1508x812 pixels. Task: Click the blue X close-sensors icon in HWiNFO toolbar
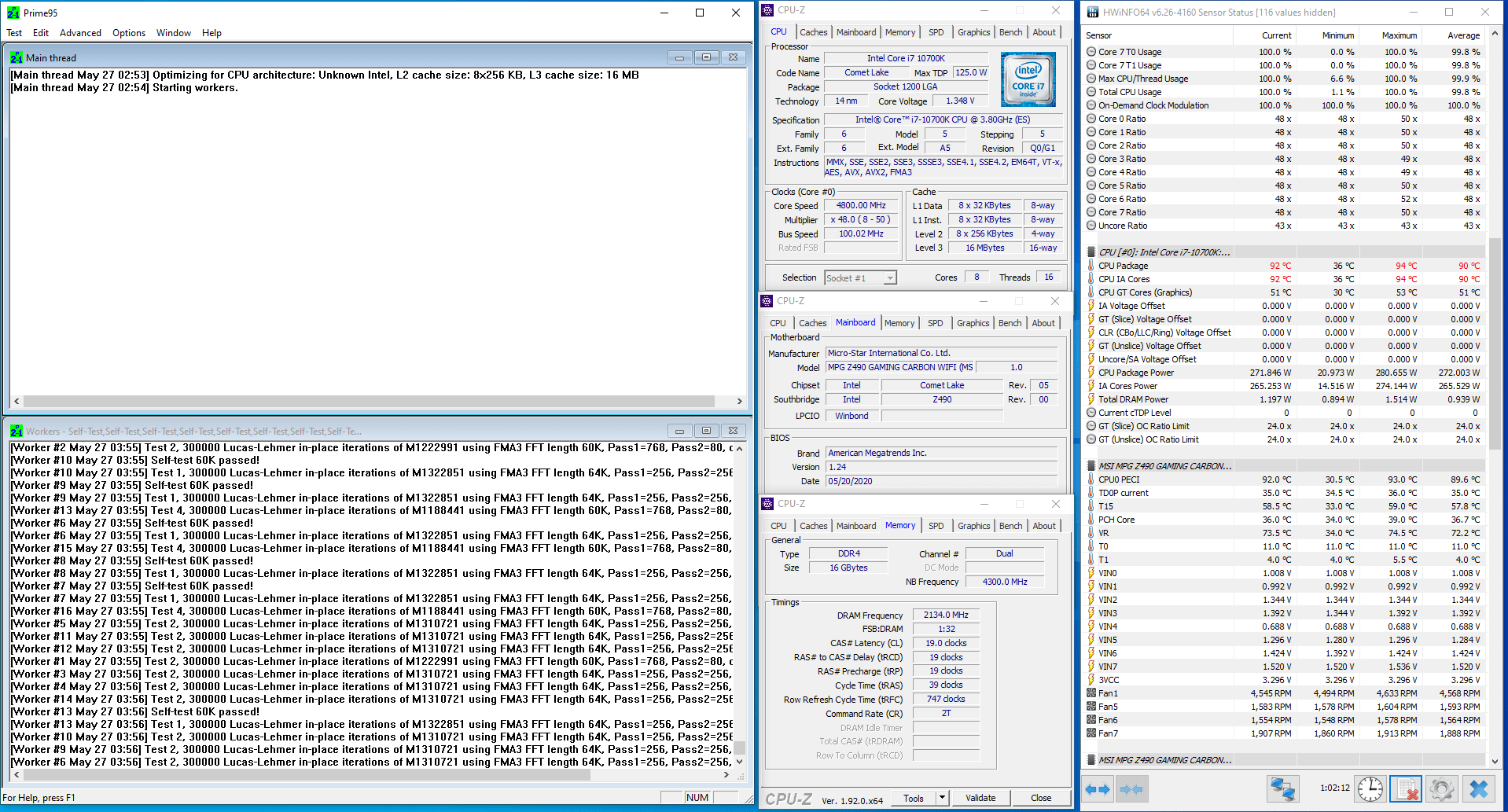tap(1479, 788)
